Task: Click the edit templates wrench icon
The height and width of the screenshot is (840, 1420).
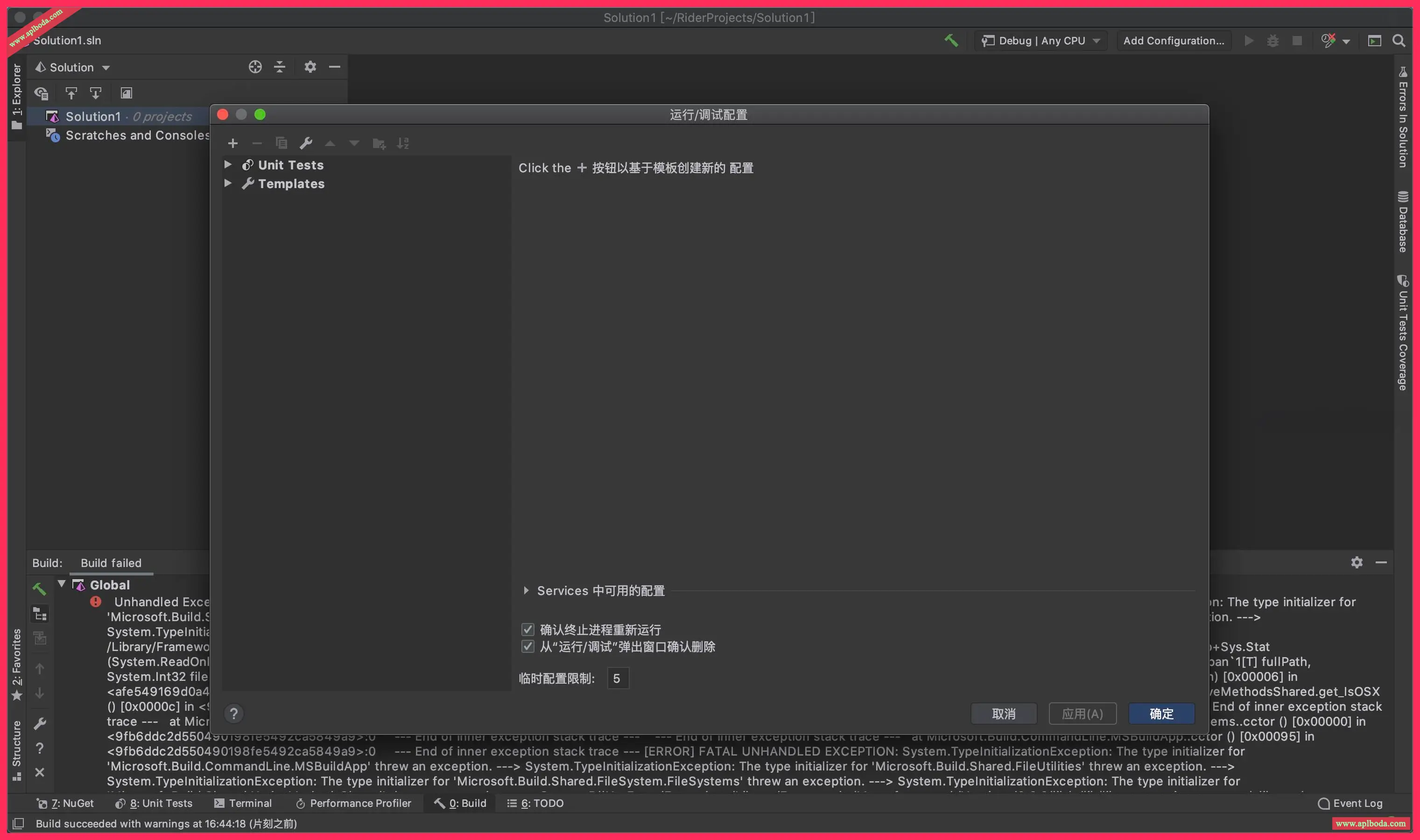Action: [306, 143]
